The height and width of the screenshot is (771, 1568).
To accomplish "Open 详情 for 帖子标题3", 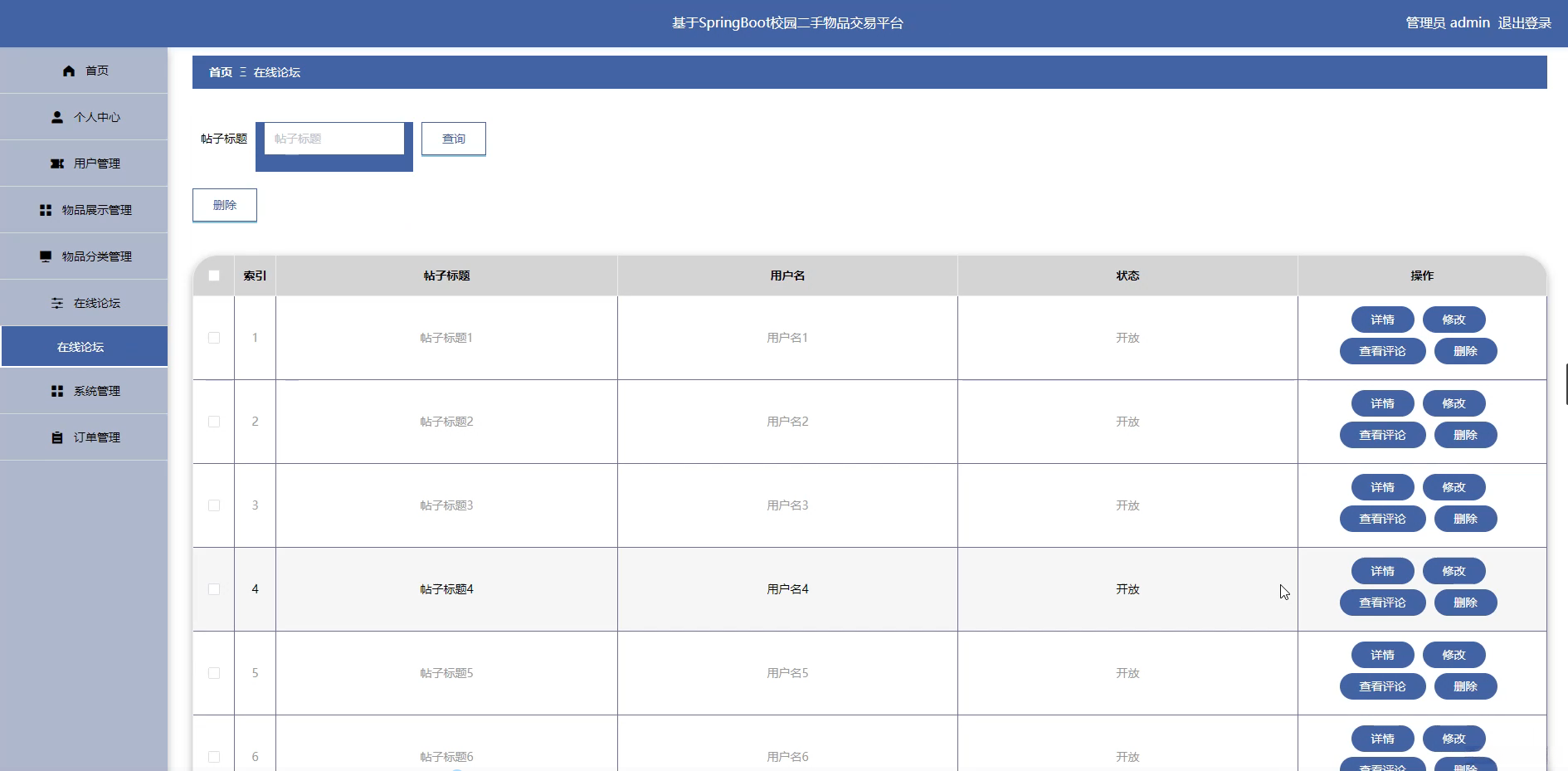I will tap(1383, 487).
